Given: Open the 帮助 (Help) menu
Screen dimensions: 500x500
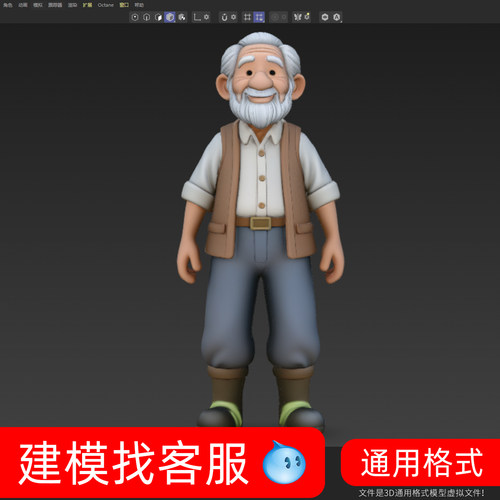Looking at the screenshot, I should (139, 5).
